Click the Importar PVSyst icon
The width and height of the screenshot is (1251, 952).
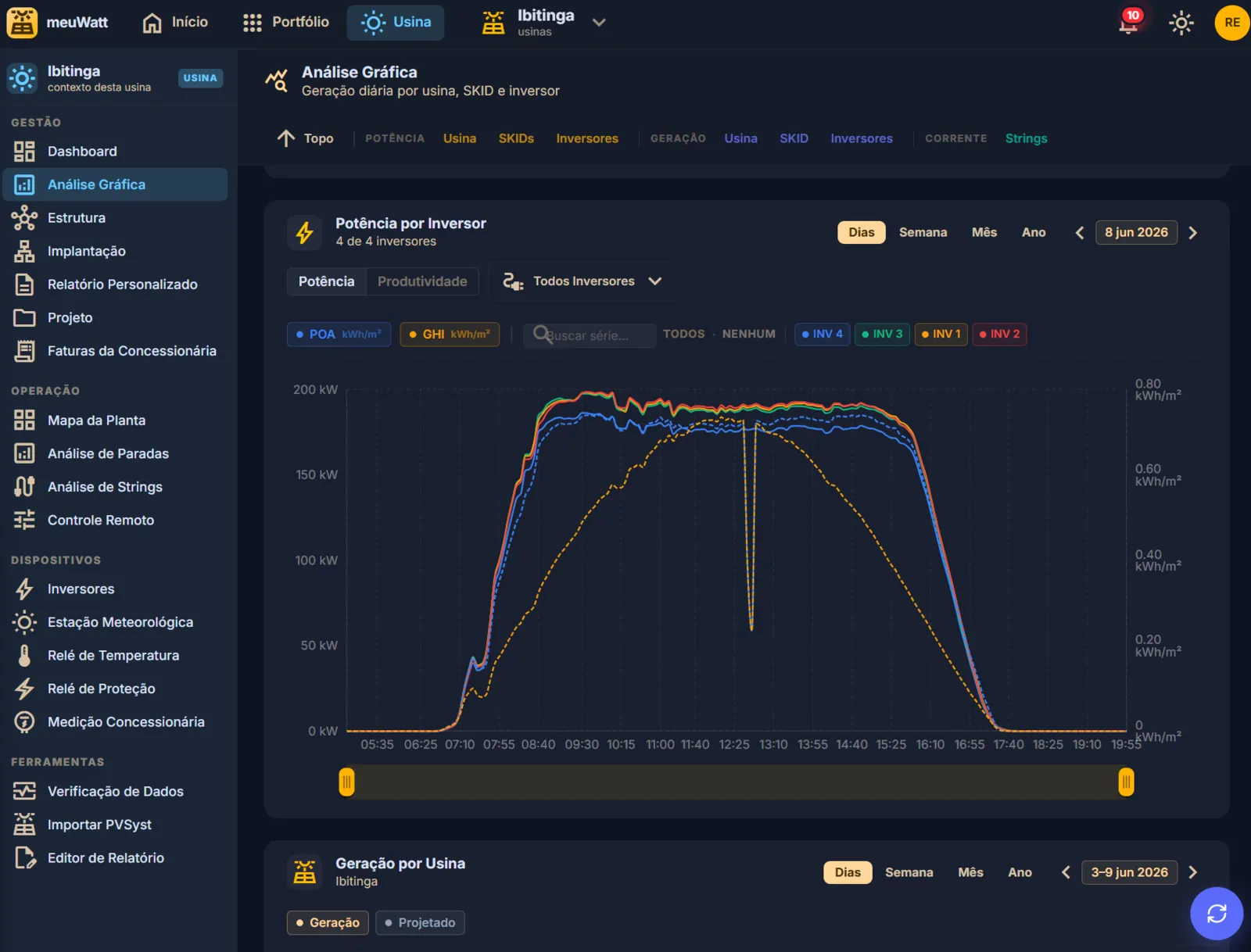pyautogui.click(x=24, y=825)
